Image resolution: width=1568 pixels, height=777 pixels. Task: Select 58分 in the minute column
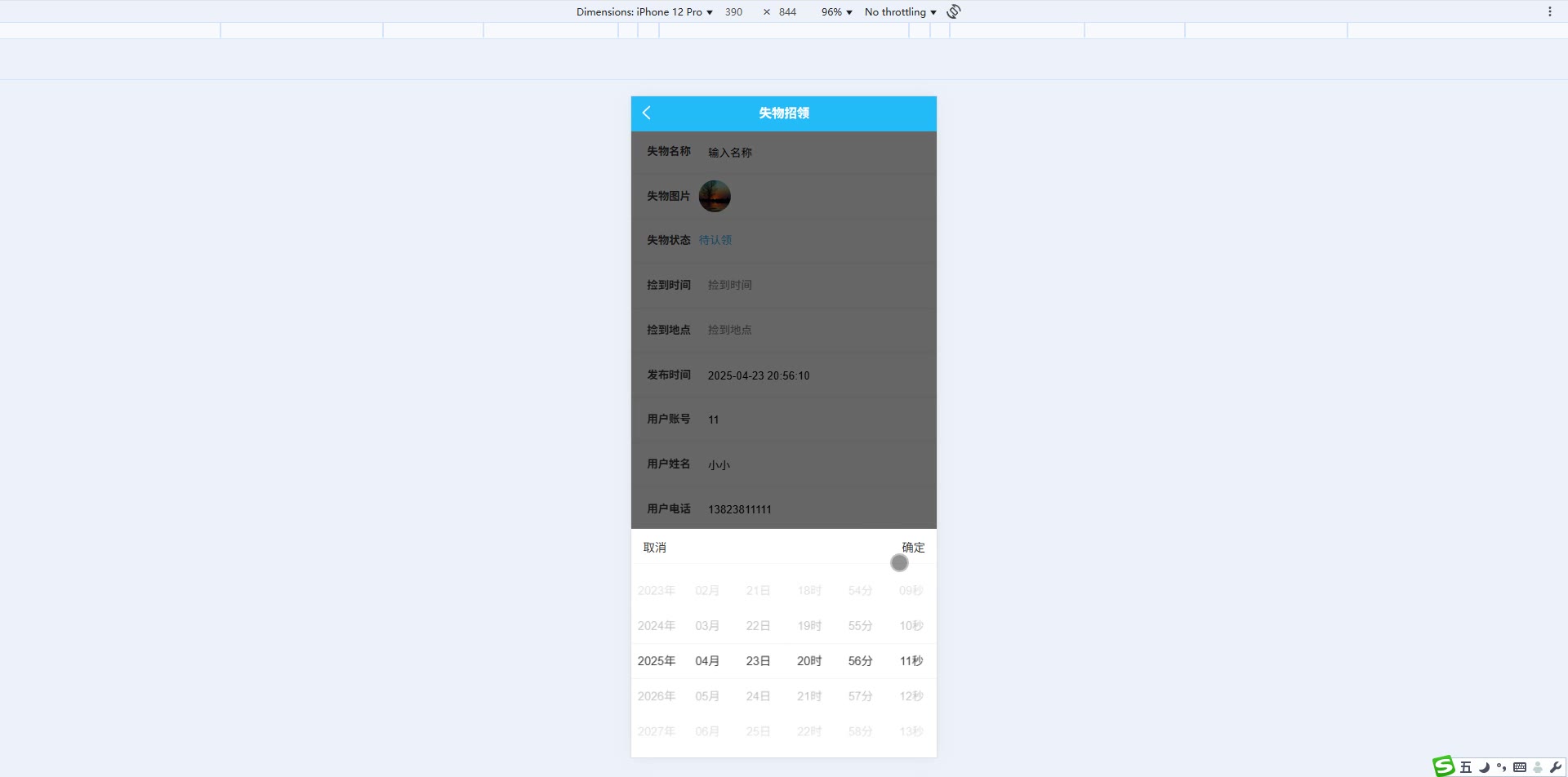point(860,731)
